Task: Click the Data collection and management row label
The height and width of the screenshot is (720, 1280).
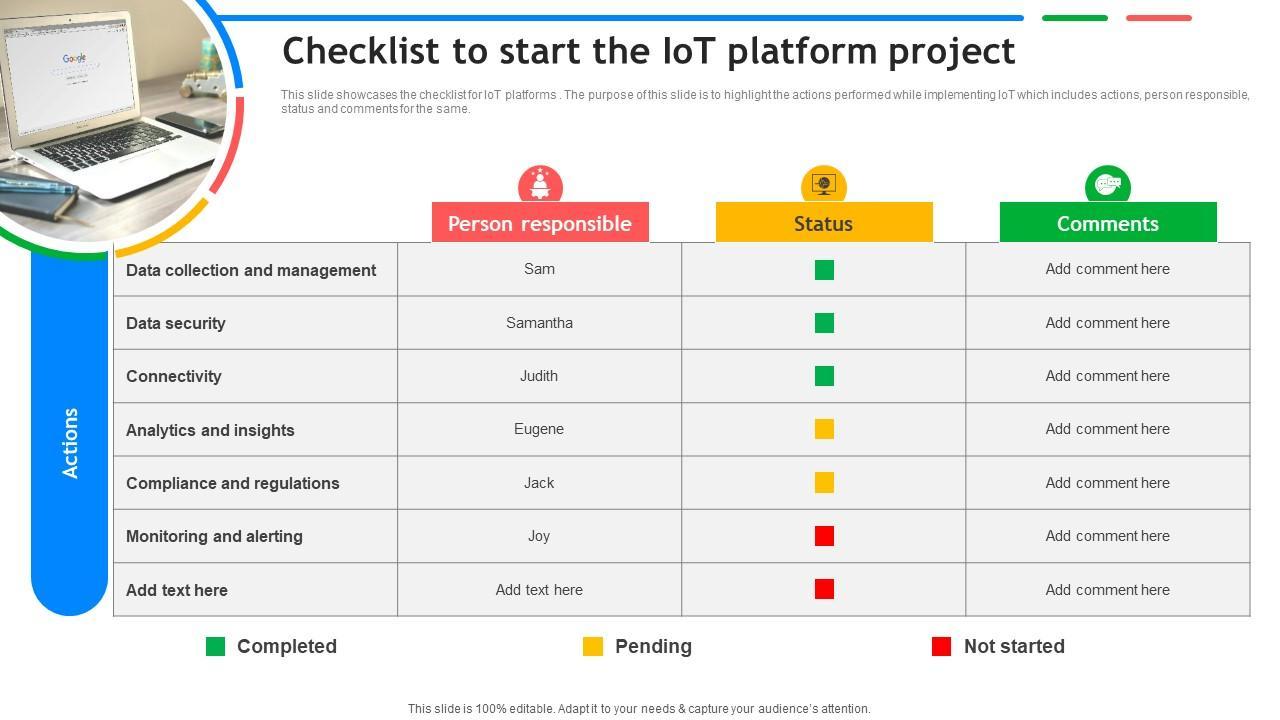Action: click(x=251, y=270)
